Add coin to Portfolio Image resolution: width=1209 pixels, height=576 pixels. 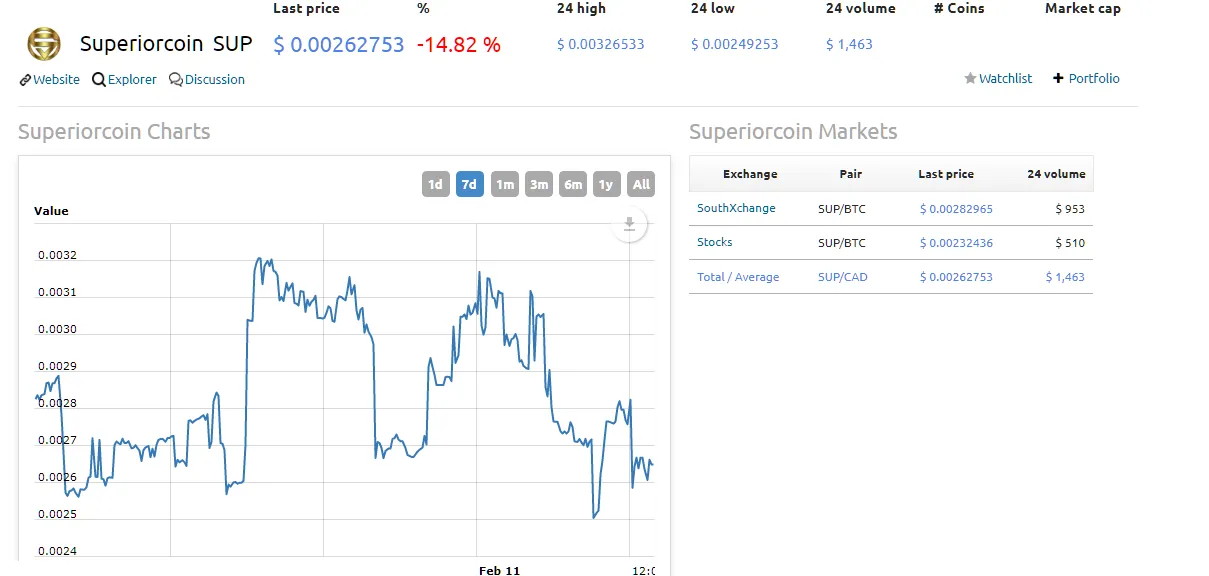(x=1094, y=78)
